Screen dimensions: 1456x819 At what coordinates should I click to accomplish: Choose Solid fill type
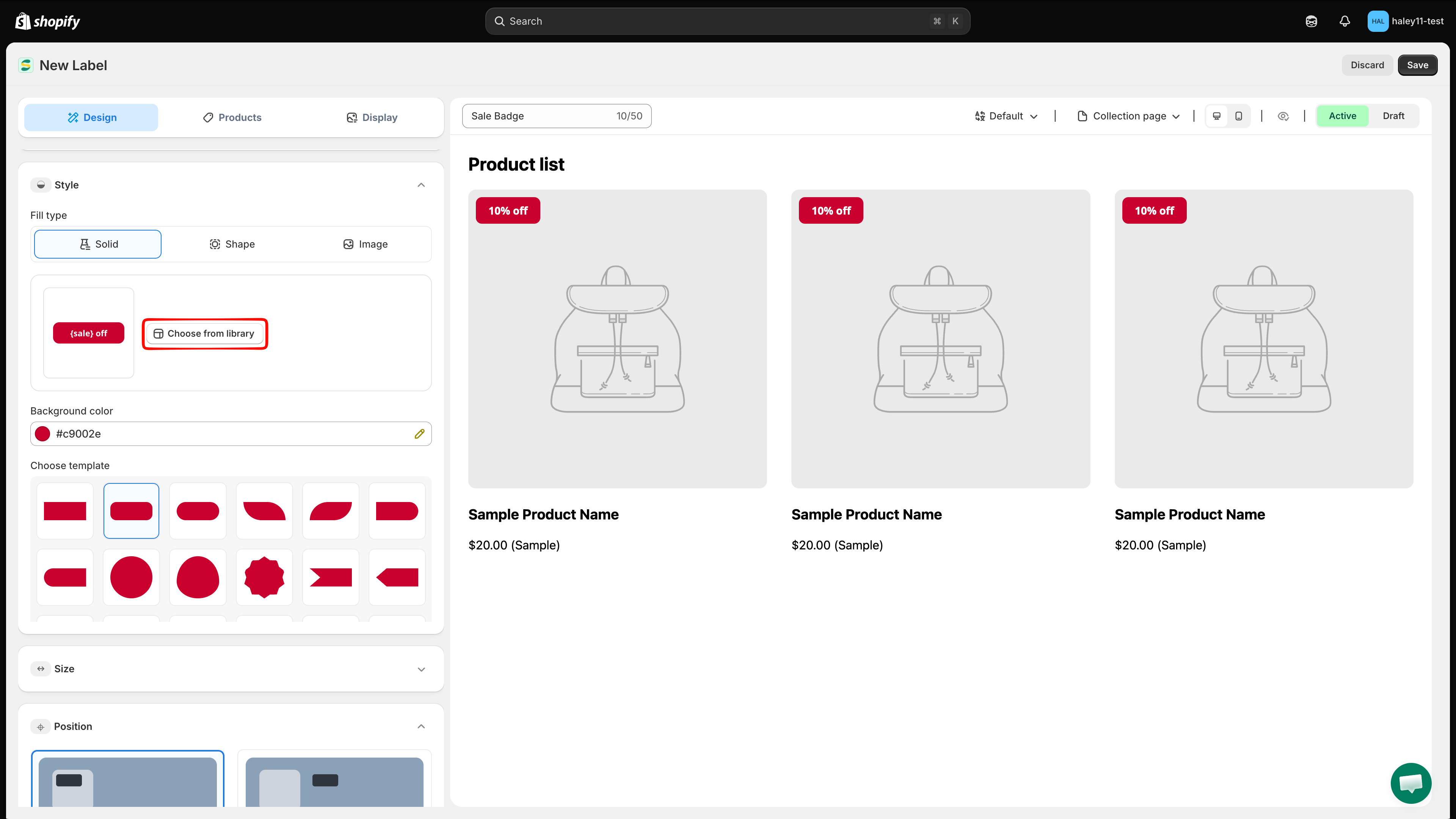(x=98, y=244)
